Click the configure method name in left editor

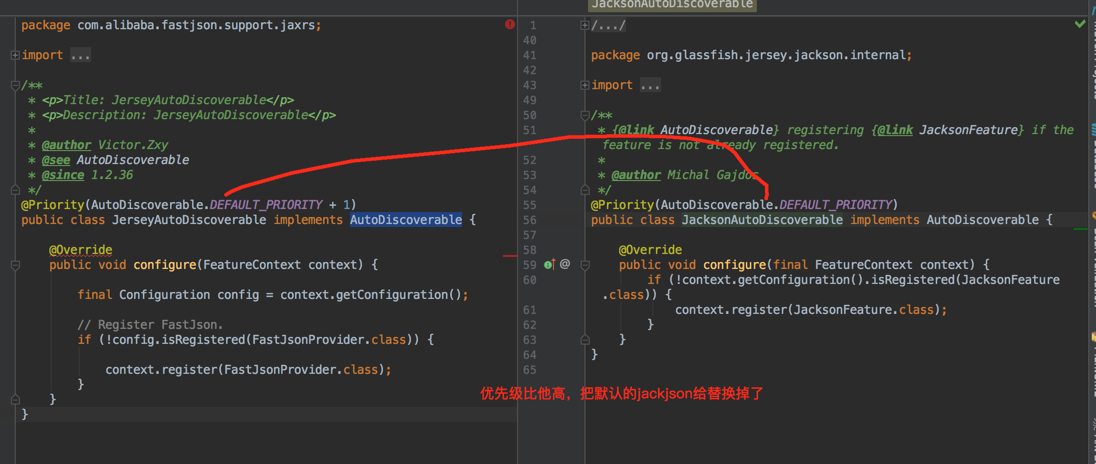(164, 265)
